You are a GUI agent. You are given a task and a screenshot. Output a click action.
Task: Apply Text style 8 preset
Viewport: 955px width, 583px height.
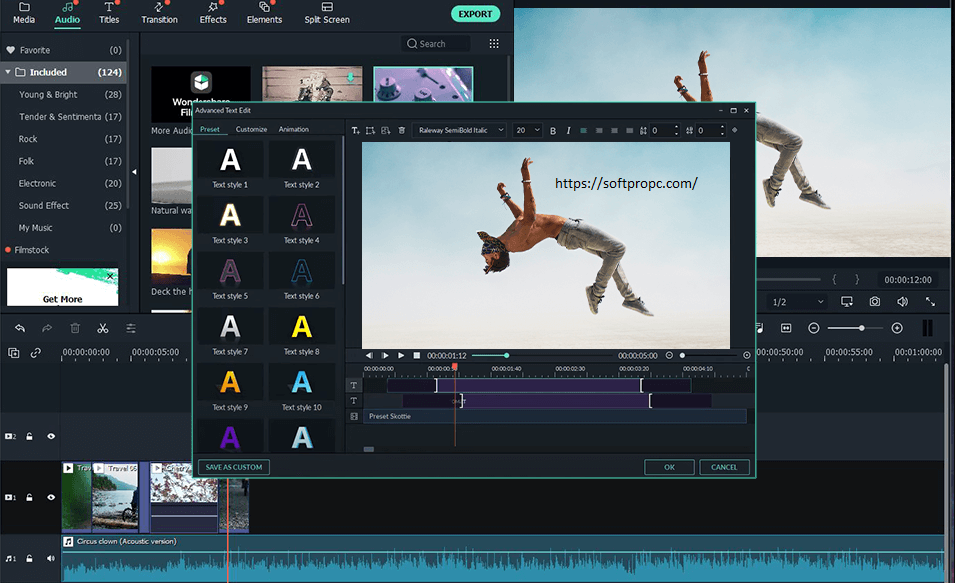(301, 333)
